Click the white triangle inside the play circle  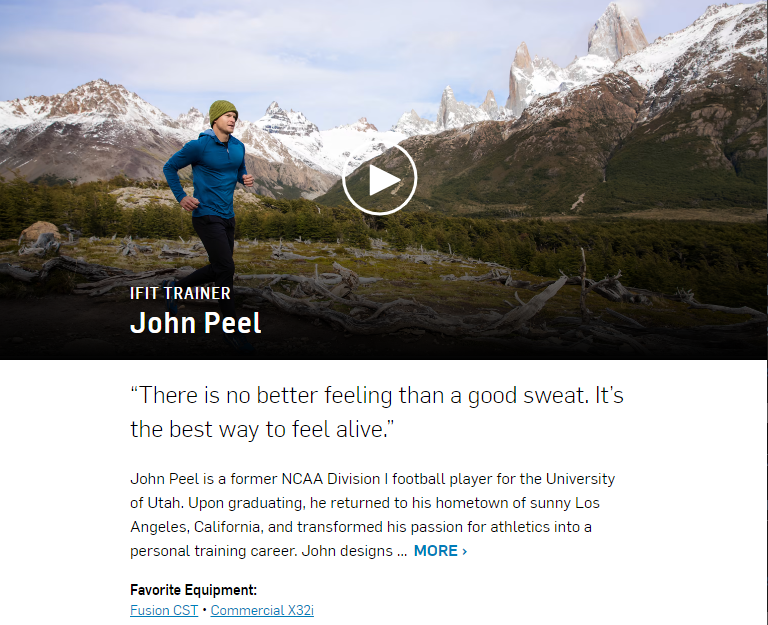pos(384,180)
